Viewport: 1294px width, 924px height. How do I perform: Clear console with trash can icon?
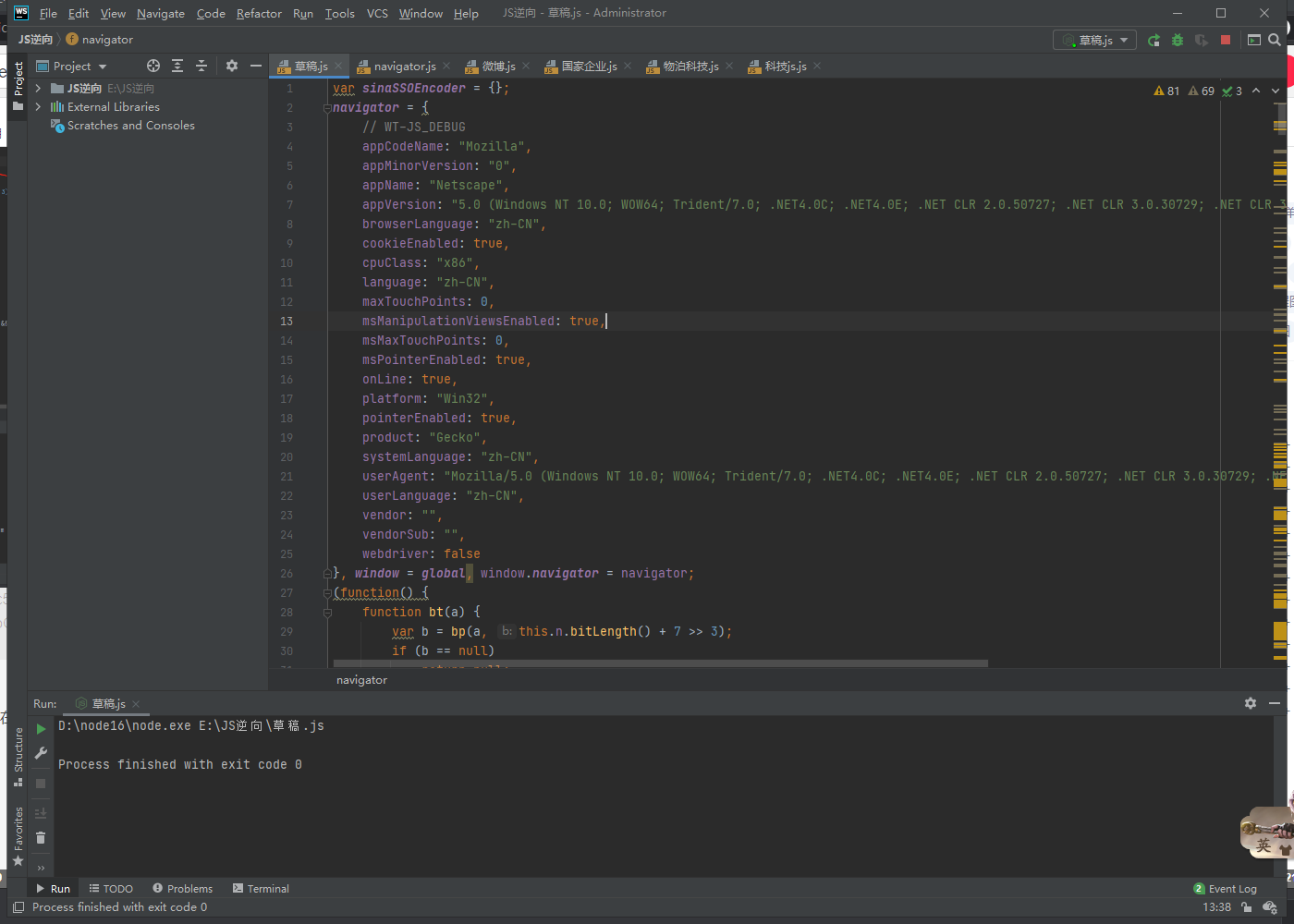click(41, 838)
